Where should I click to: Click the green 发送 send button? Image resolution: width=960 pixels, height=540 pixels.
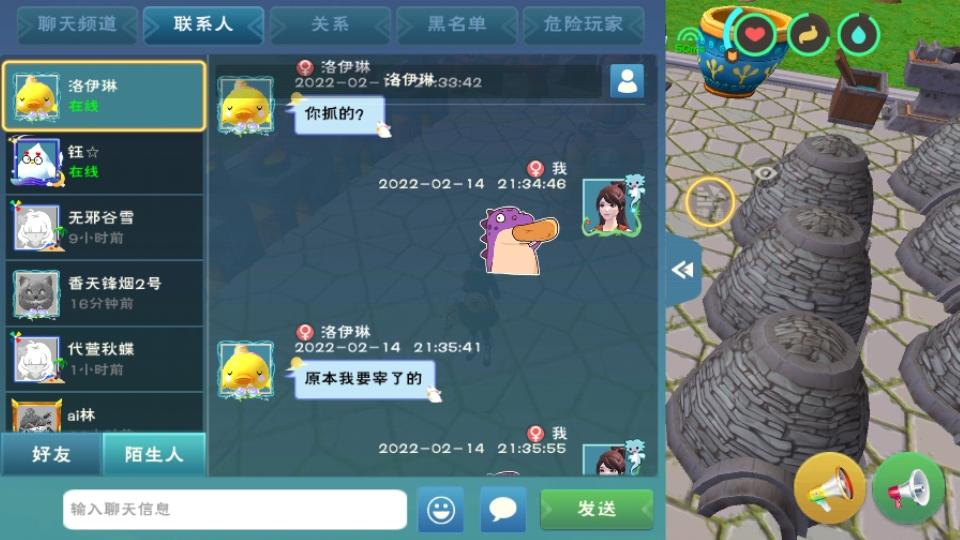coord(597,509)
